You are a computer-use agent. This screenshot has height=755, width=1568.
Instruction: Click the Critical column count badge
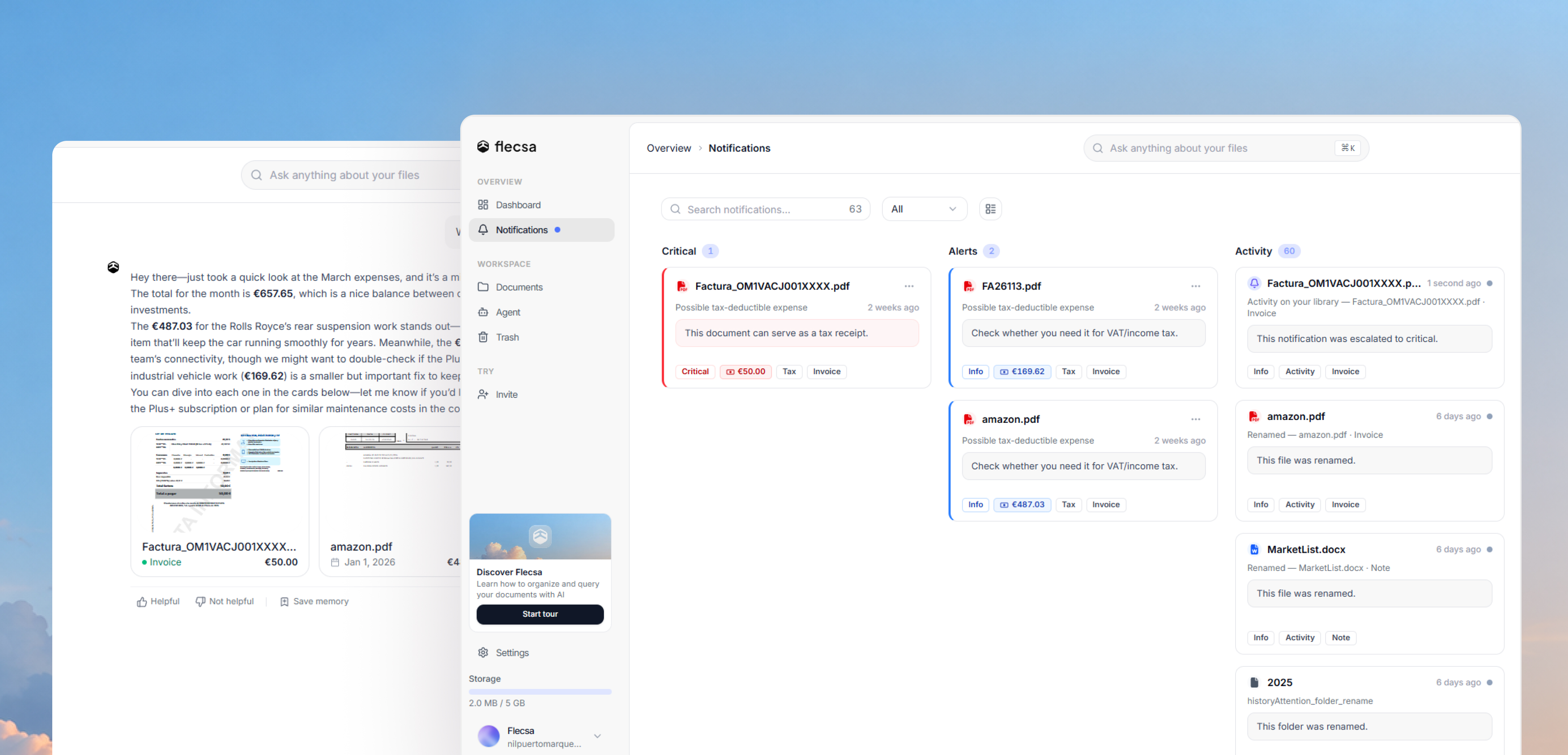[710, 251]
